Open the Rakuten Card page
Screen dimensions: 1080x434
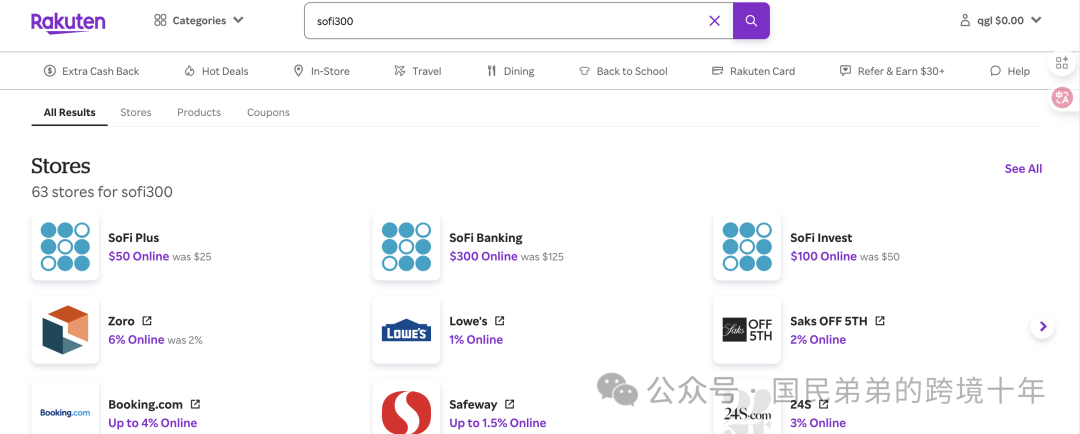click(762, 71)
